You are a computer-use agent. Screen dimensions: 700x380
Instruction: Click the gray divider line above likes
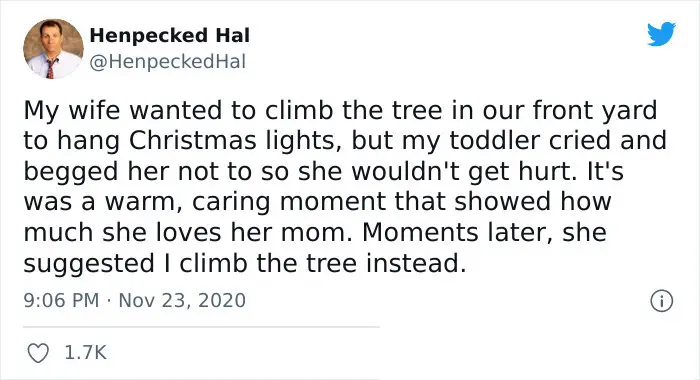(x=201, y=327)
